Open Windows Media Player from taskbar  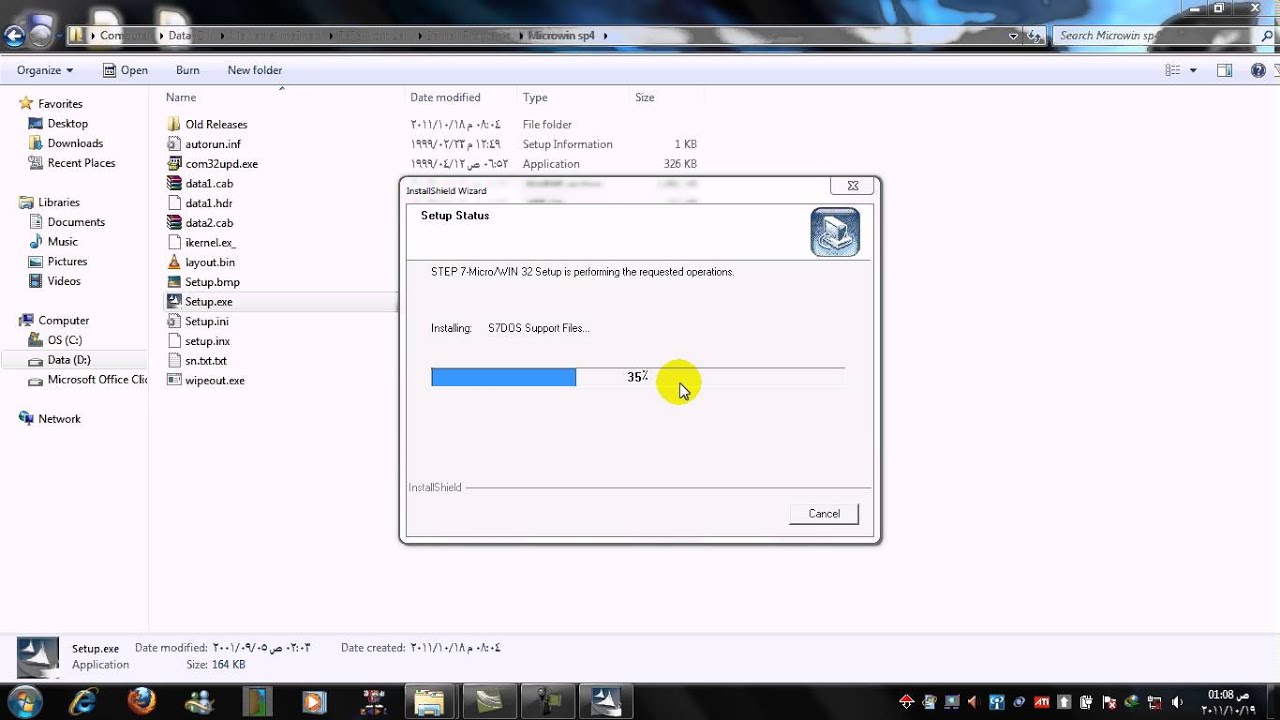point(314,701)
